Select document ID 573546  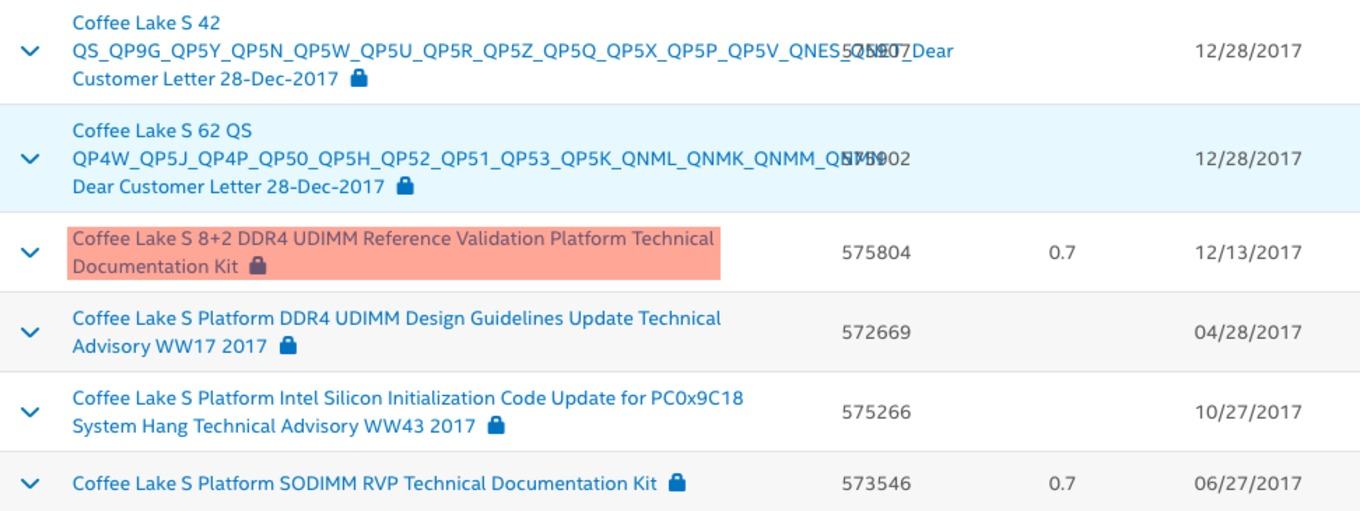876,484
